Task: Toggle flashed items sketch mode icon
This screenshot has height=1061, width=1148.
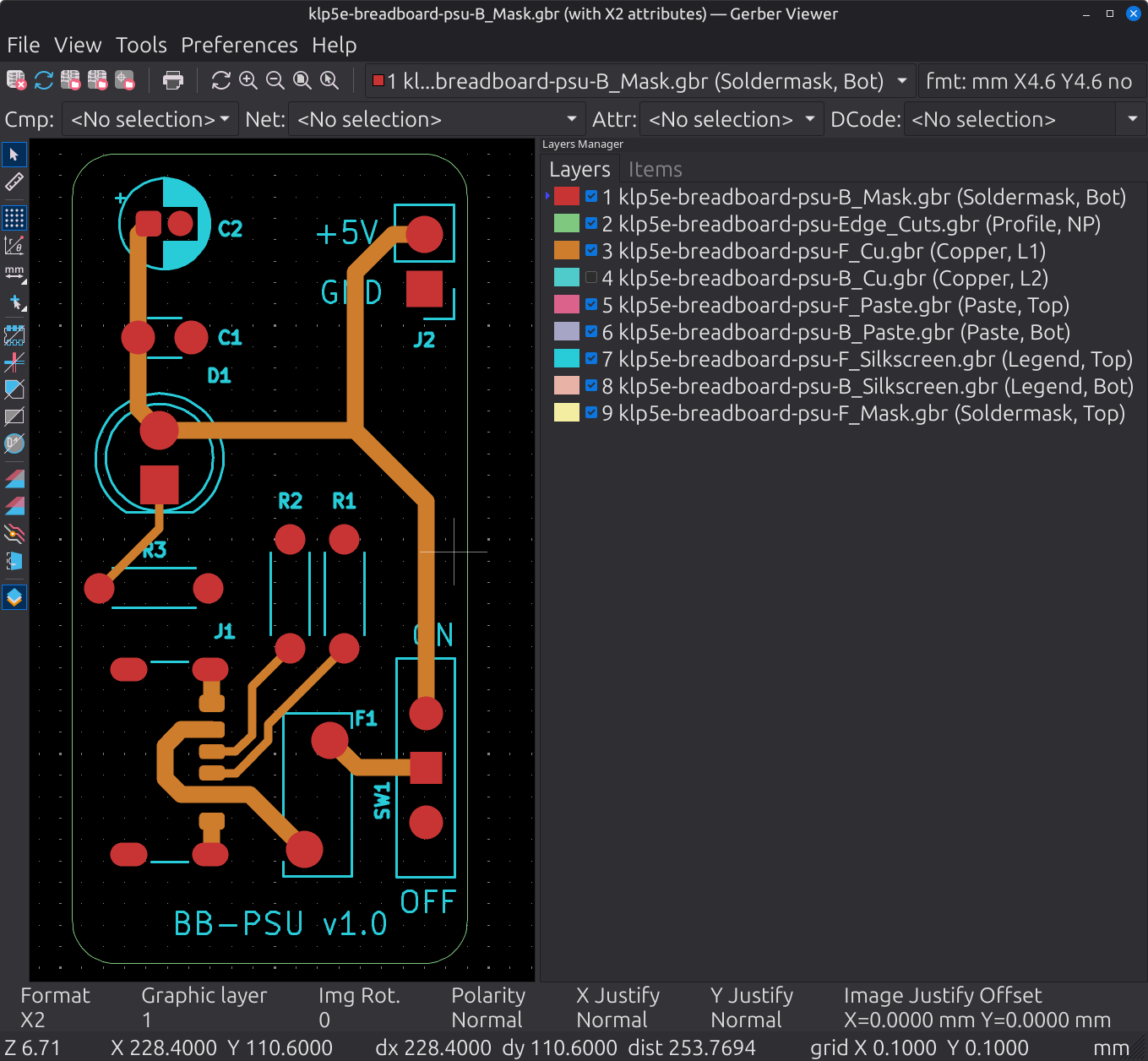Action: [x=14, y=335]
